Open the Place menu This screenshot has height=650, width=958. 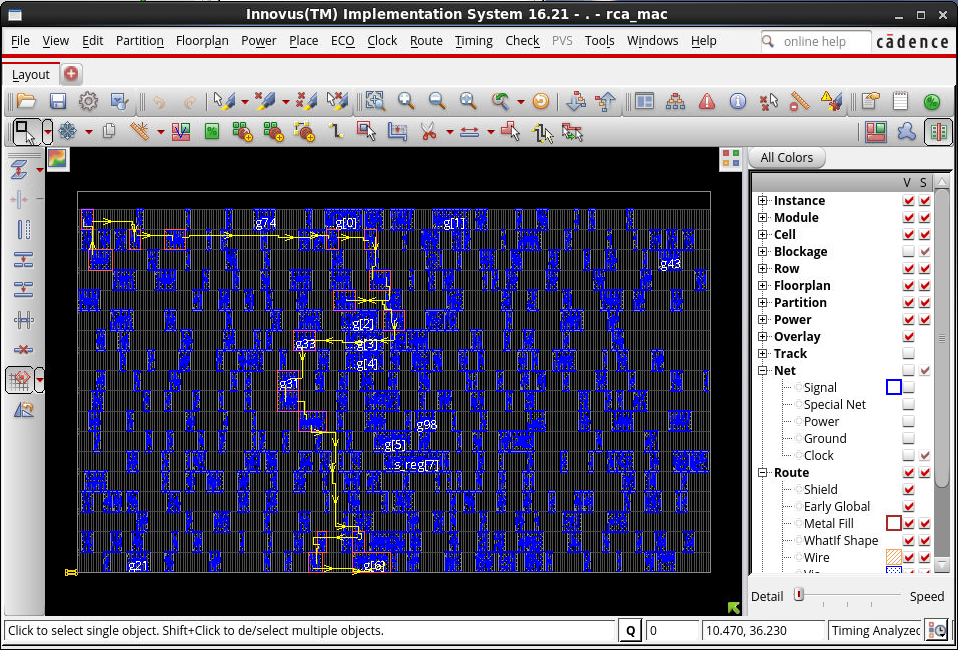pos(304,41)
